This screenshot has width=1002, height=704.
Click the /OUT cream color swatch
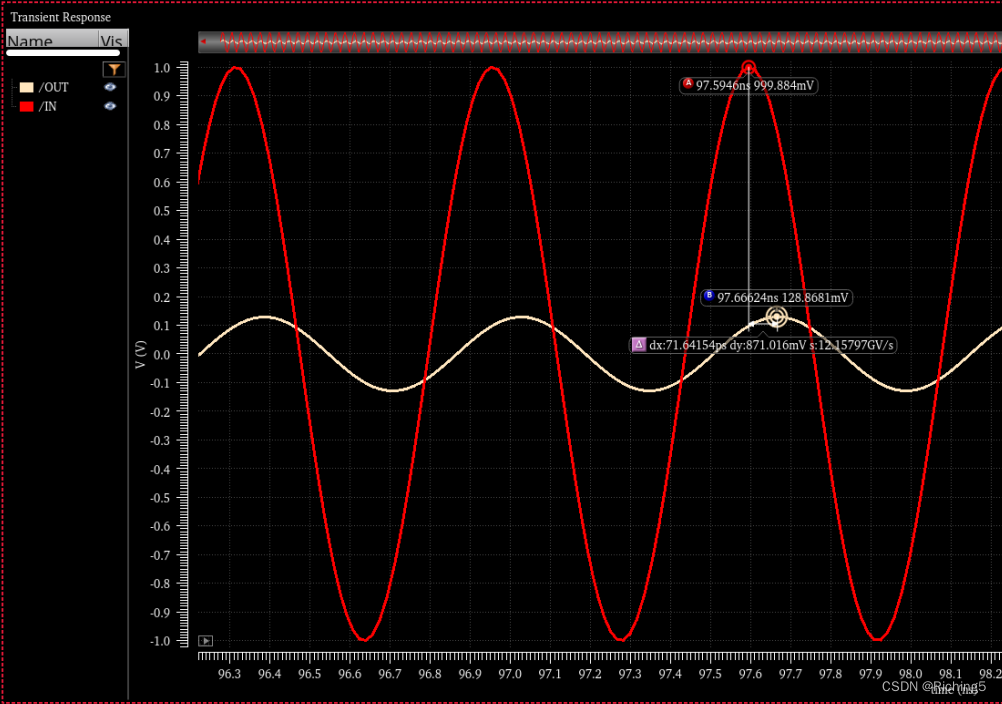[x=26, y=88]
